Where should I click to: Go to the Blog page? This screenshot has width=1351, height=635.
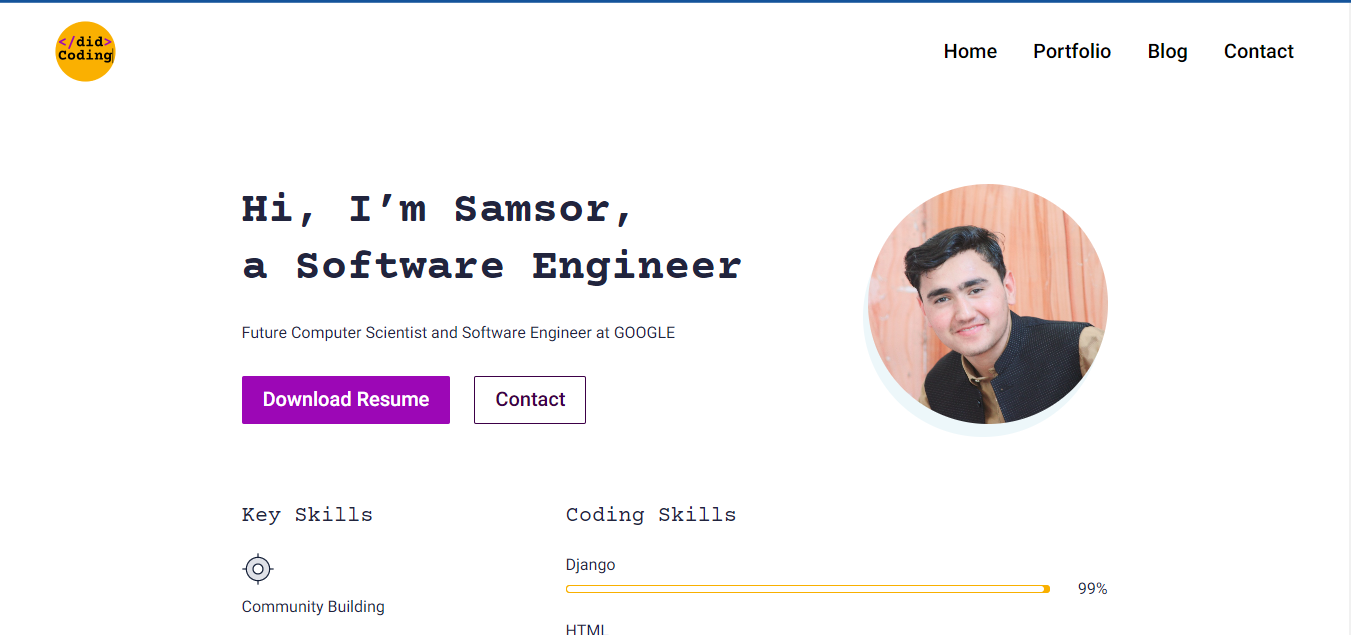pyautogui.click(x=1167, y=51)
